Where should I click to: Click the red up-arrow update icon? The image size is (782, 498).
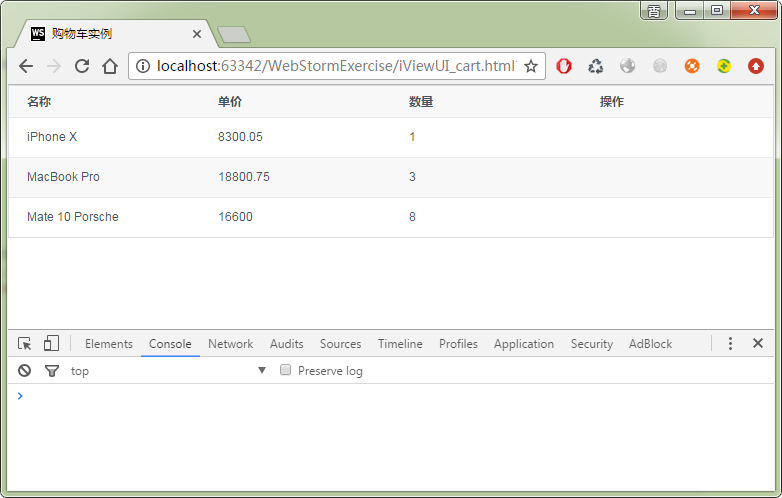(756, 66)
